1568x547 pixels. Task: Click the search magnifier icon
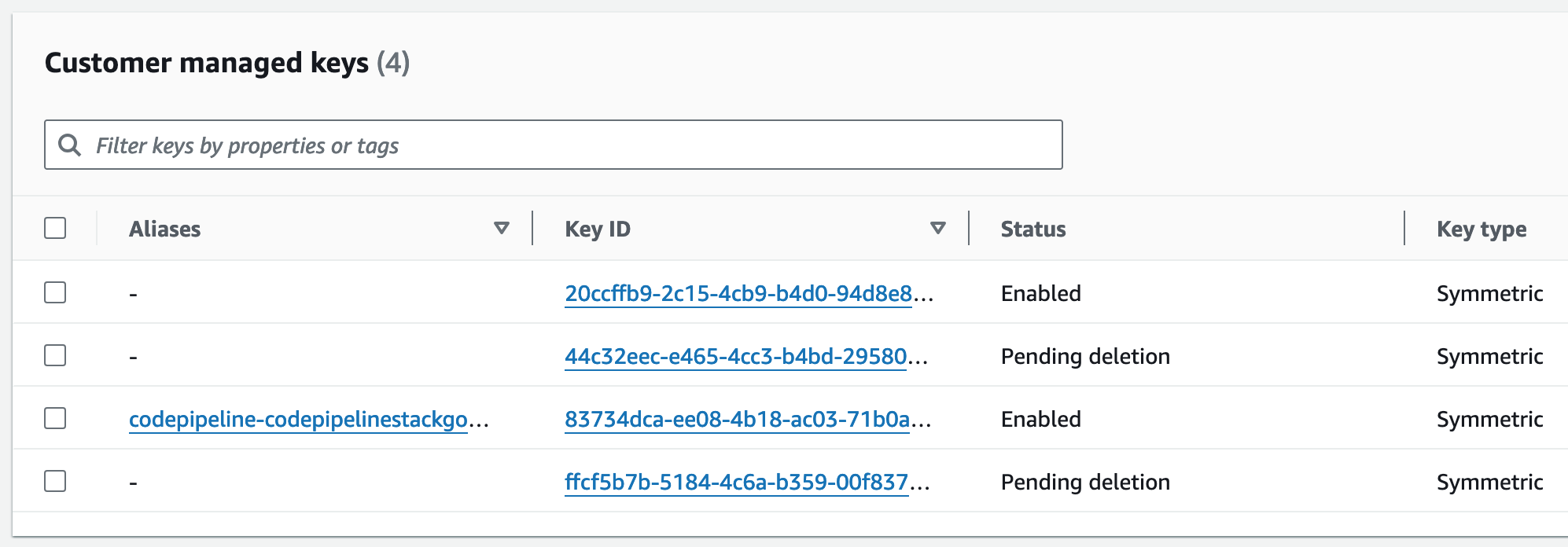[70, 145]
